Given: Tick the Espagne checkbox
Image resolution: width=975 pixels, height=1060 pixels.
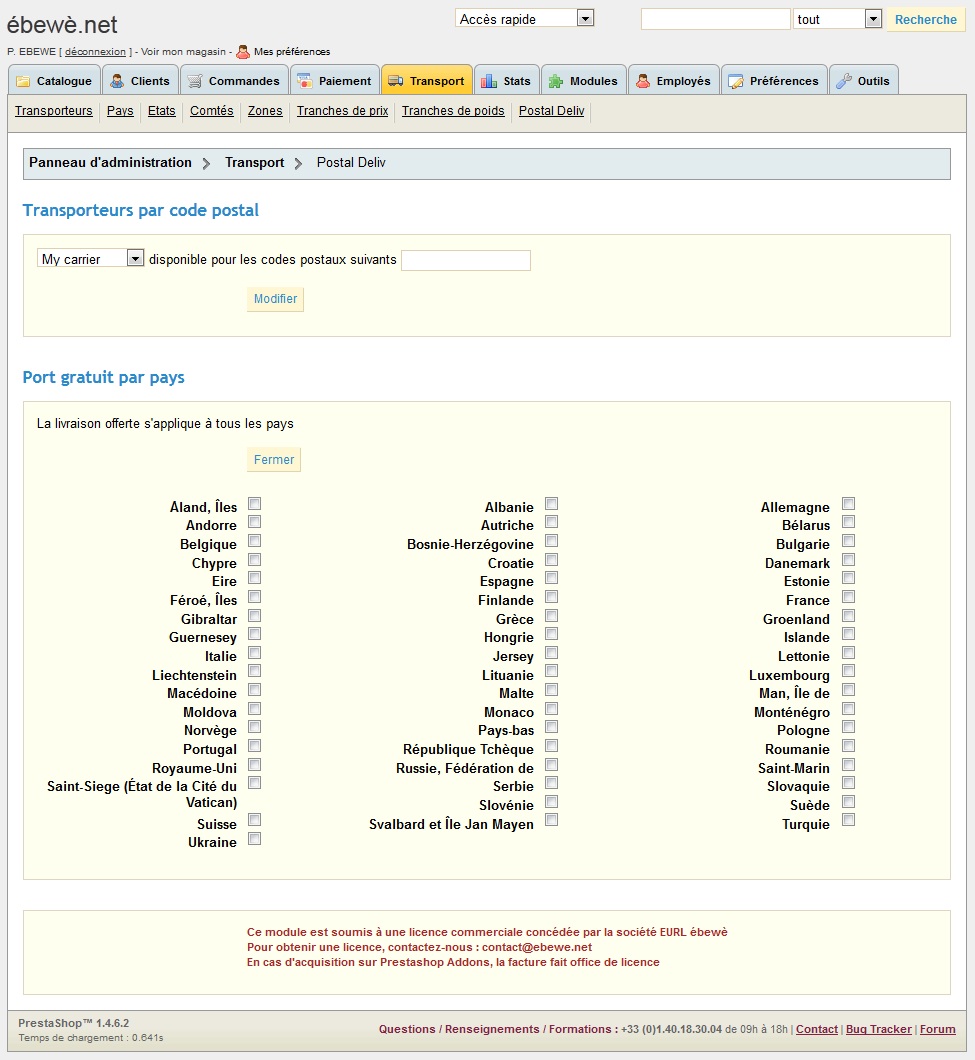Looking at the screenshot, I should click(x=552, y=578).
